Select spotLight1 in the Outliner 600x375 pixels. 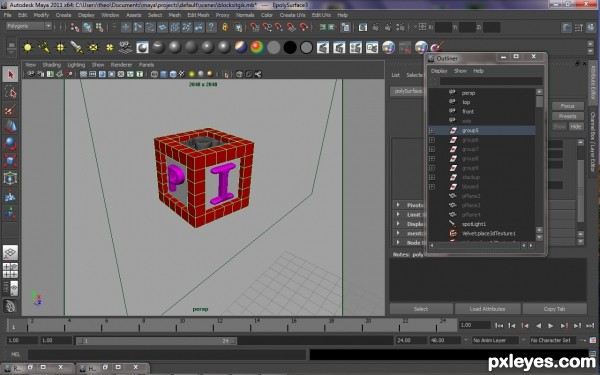474,224
